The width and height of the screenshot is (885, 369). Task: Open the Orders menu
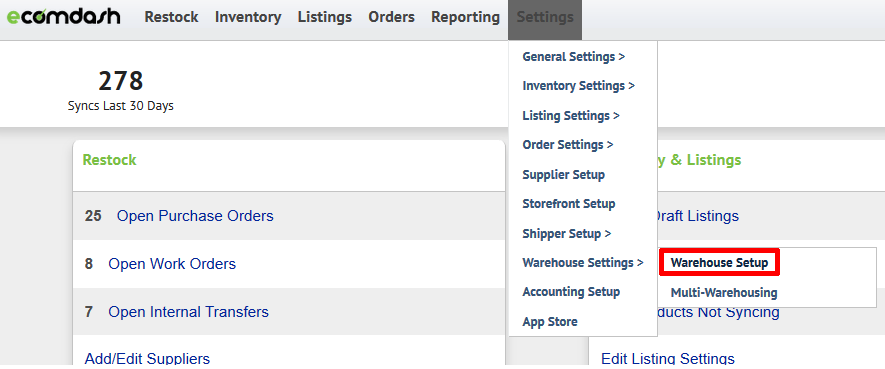click(x=391, y=17)
